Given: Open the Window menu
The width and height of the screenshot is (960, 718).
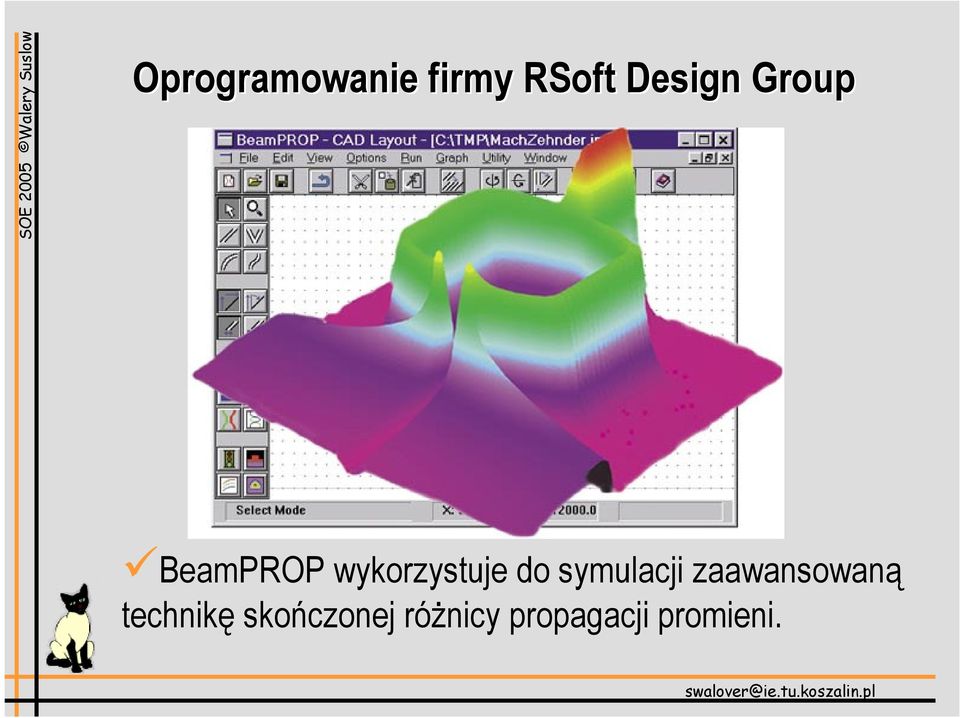Looking at the screenshot, I should pos(546,158).
